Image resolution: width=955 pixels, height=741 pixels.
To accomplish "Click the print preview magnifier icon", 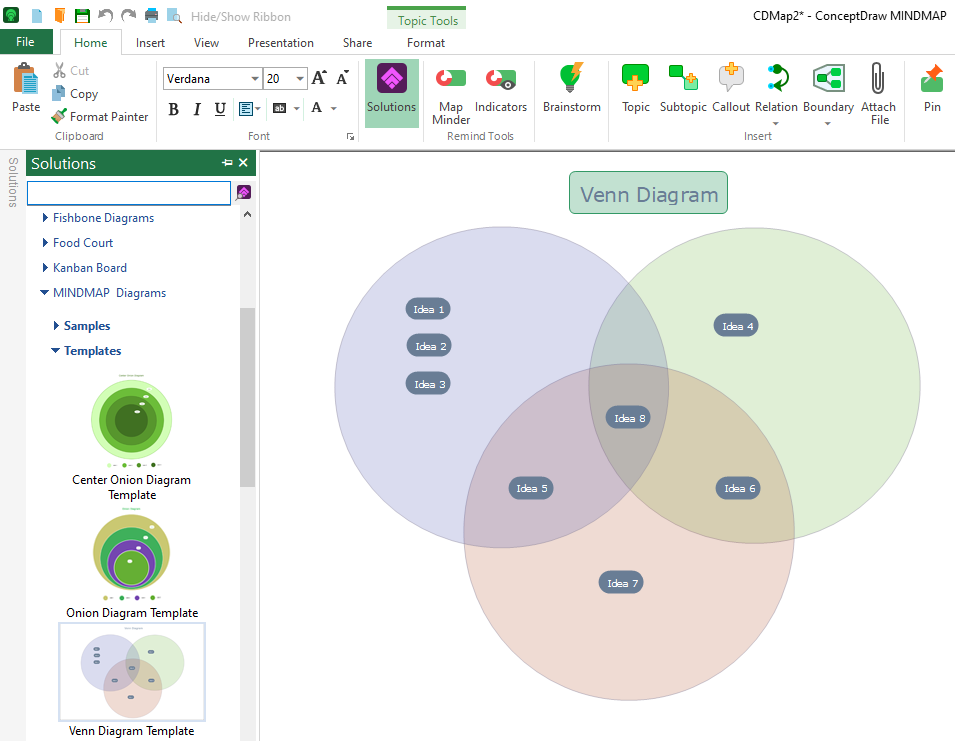I will click(174, 16).
